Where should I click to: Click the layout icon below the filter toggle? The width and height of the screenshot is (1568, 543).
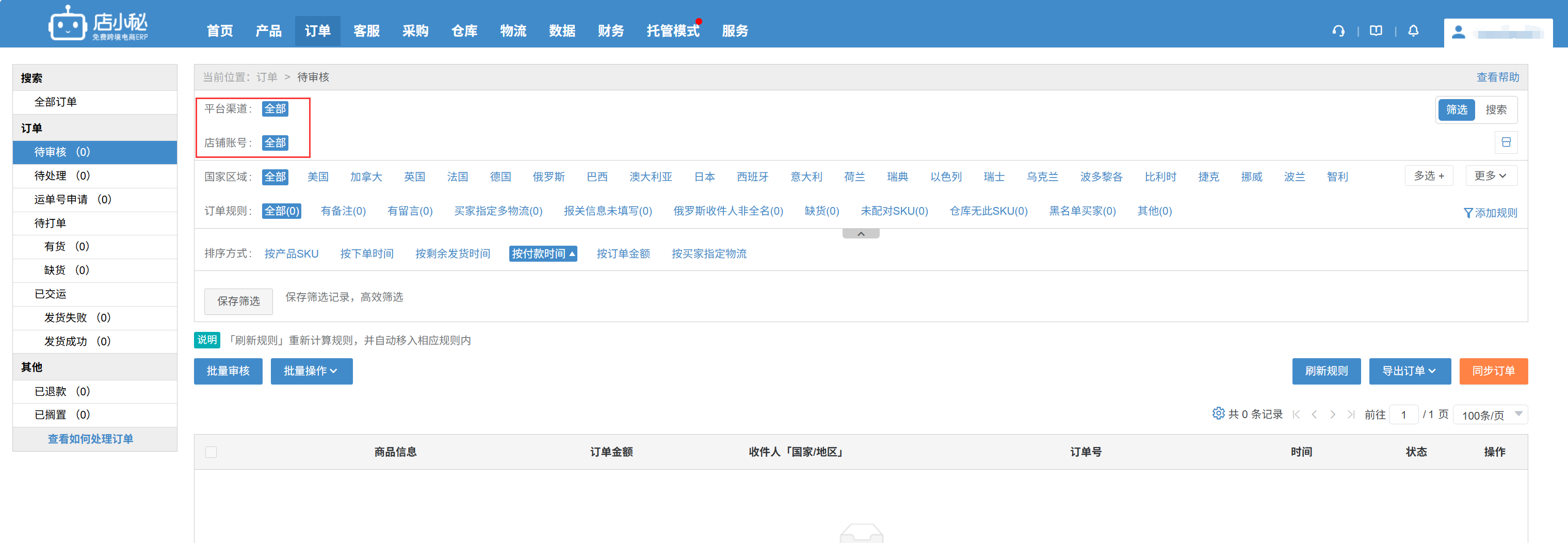[1506, 142]
